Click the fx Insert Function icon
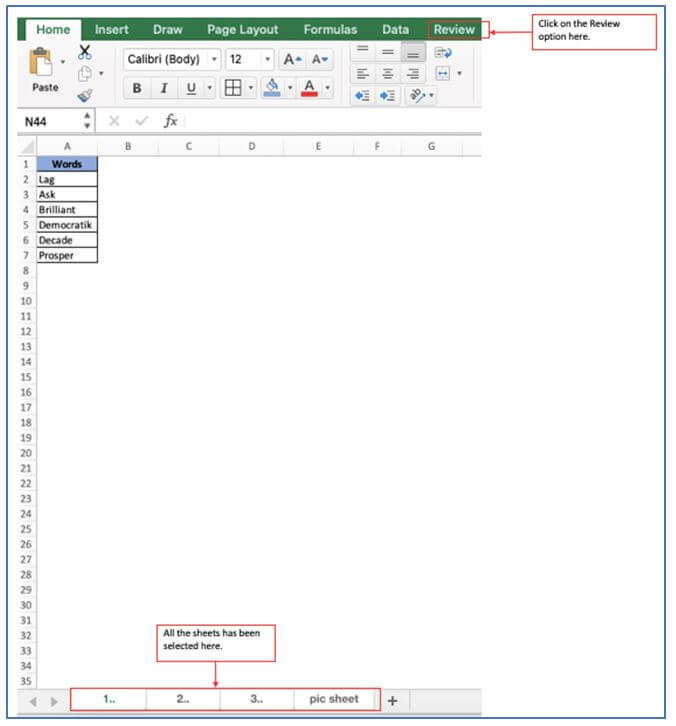The height and width of the screenshot is (726, 676). click(170, 121)
